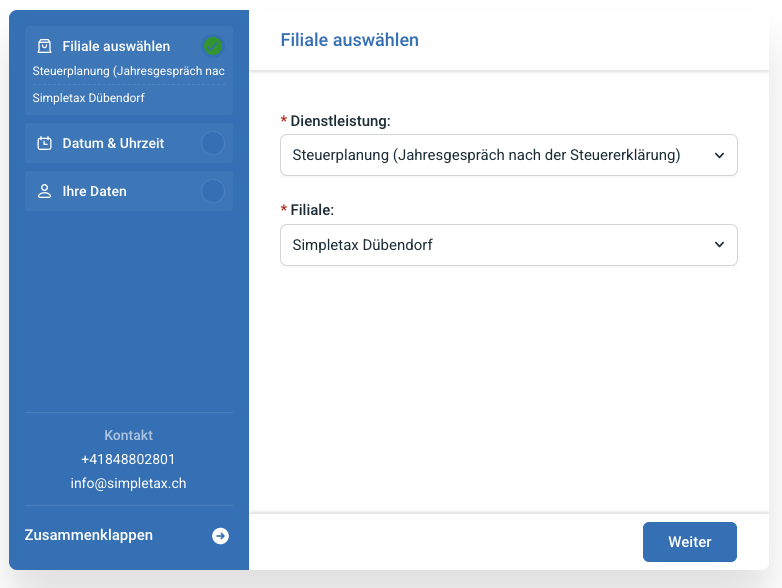The image size is (782, 588).
Task: Click the arrow icon next to Zusammenklappen
Action: (220, 536)
